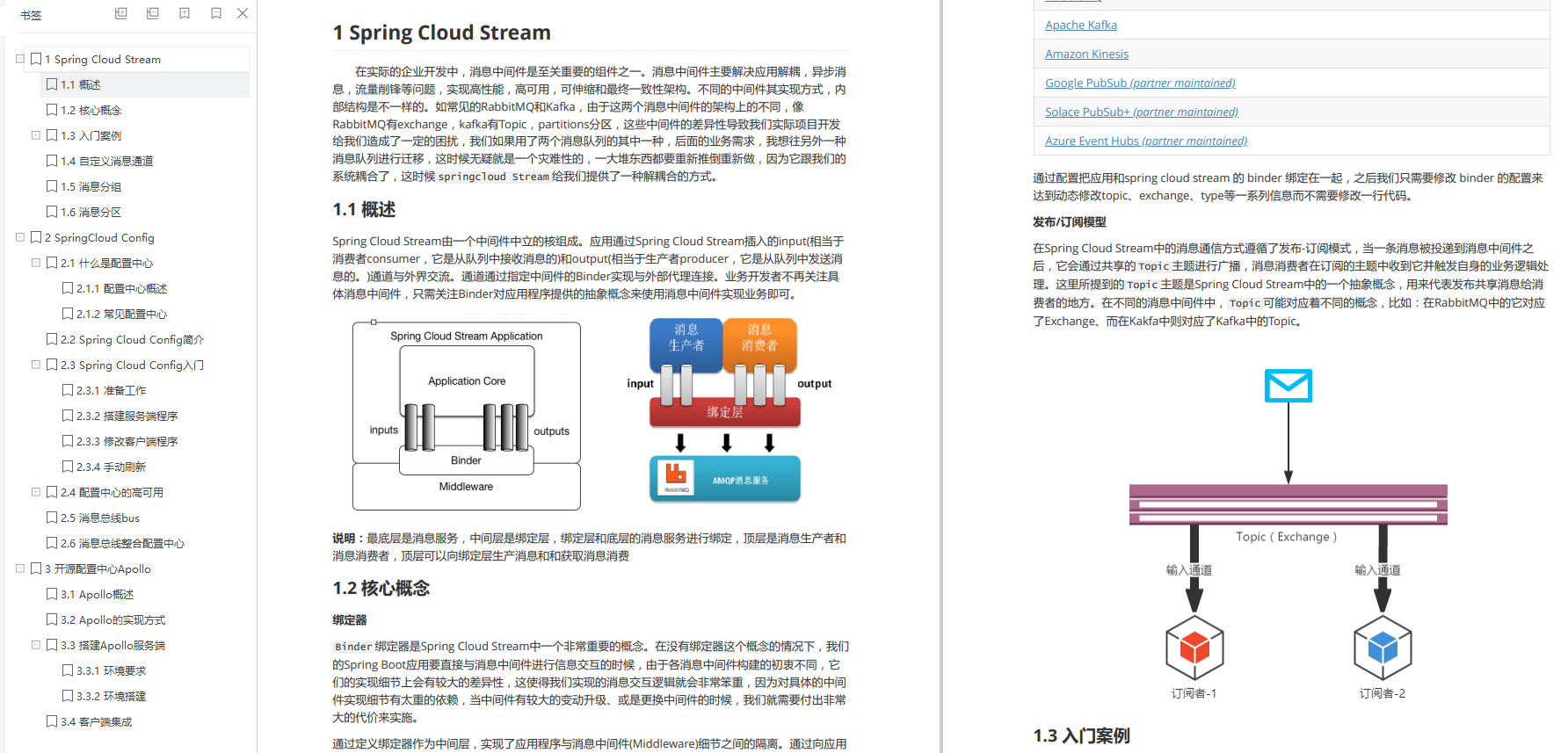Open the Azure Event Hubs link
Viewport: 1568px width, 753px height.
[1146, 141]
